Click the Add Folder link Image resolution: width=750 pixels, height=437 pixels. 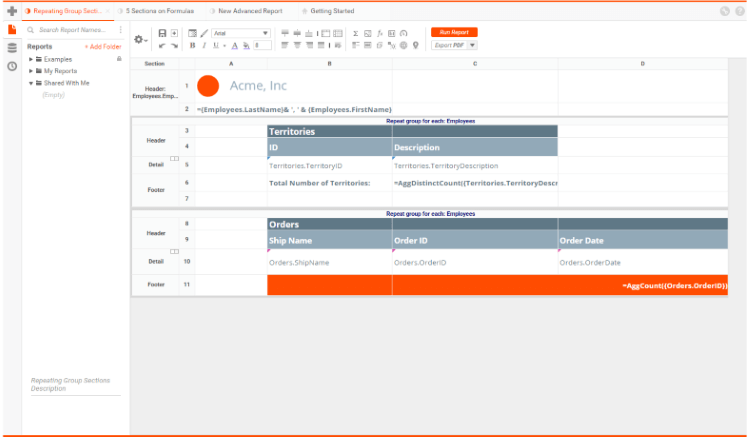[x=102, y=47]
